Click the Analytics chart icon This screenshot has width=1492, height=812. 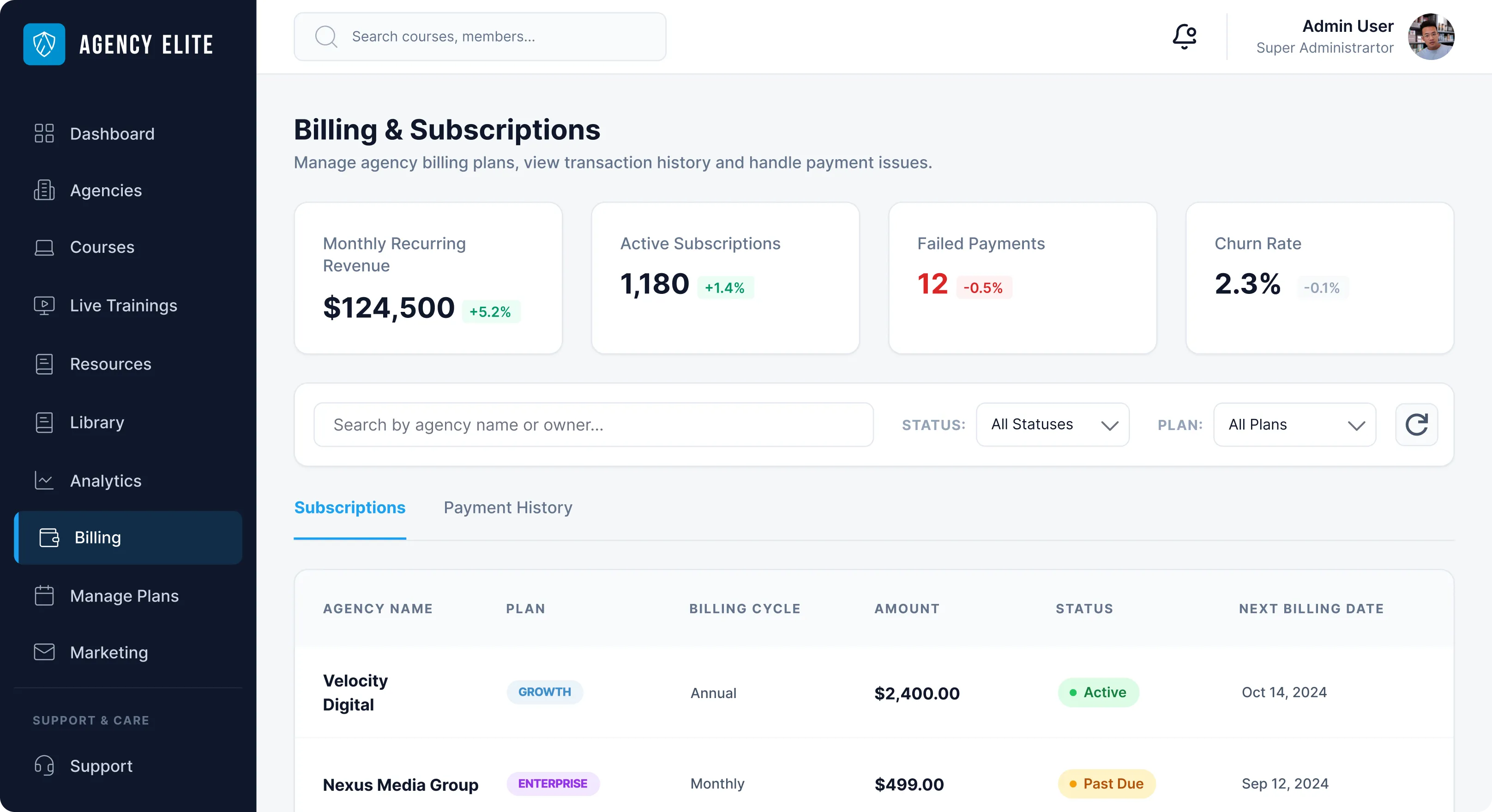coord(44,480)
